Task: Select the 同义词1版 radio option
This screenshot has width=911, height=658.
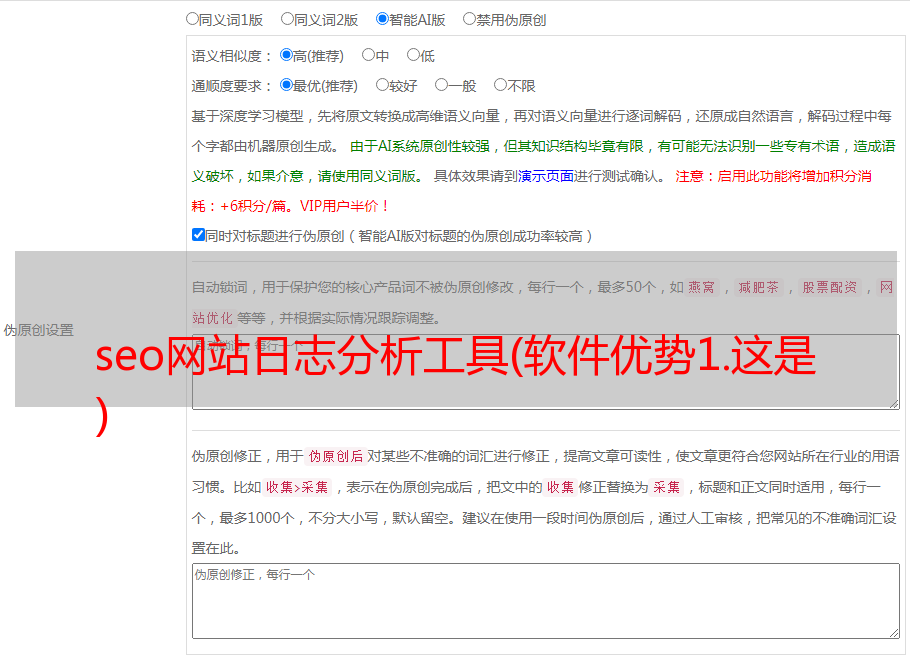Action: pyautogui.click(x=192, y=19)
